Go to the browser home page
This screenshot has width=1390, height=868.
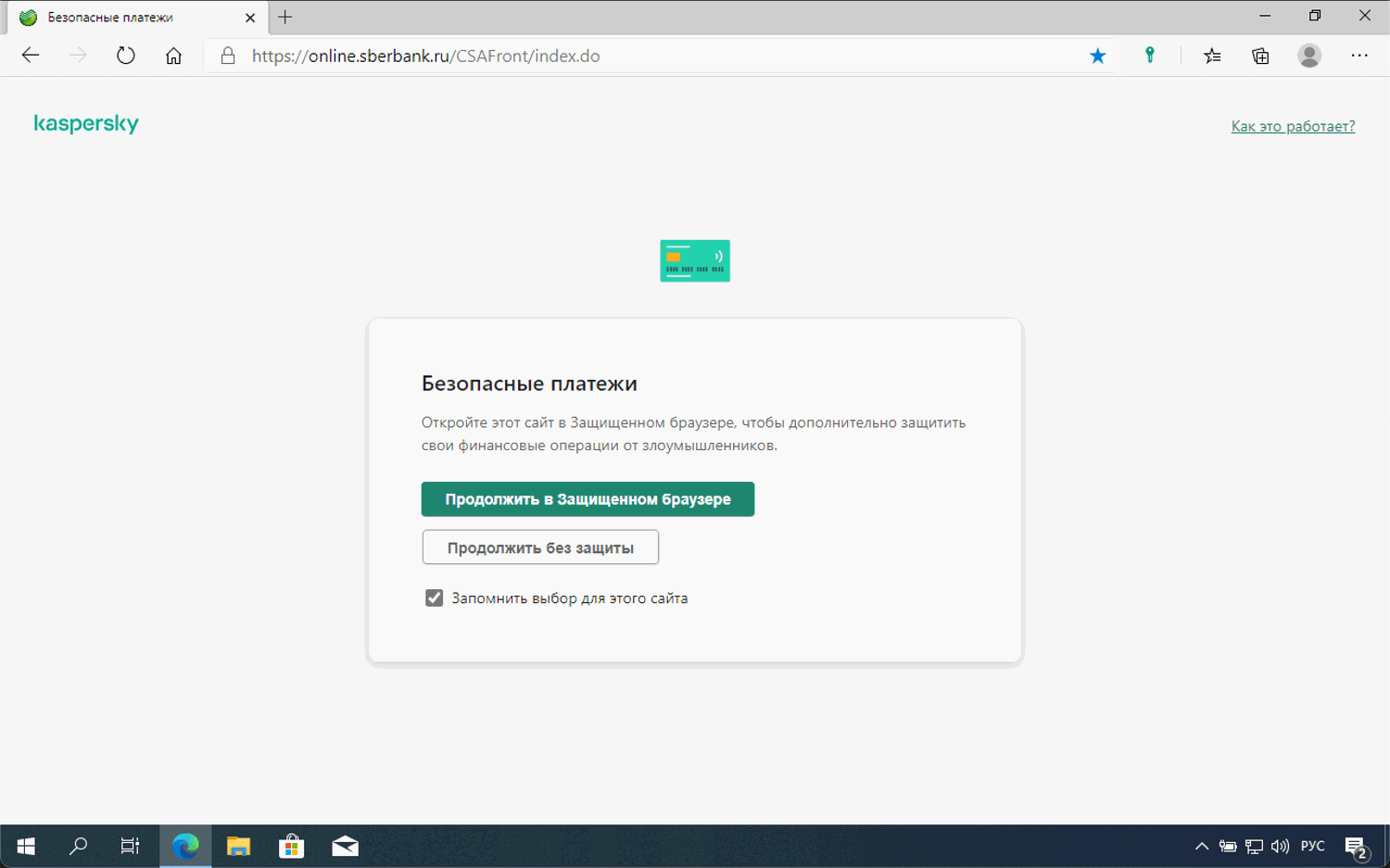click(x=173, y=56)
